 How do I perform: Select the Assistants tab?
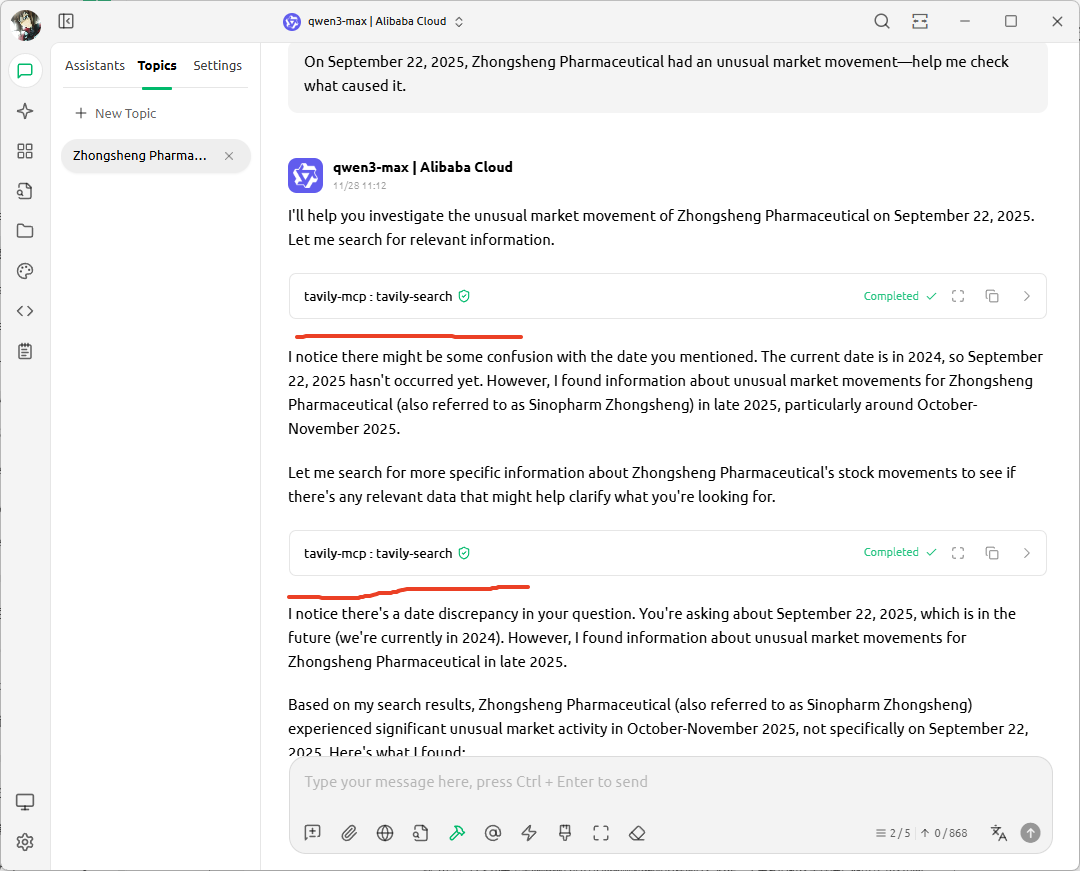click(x=95, y=65)
